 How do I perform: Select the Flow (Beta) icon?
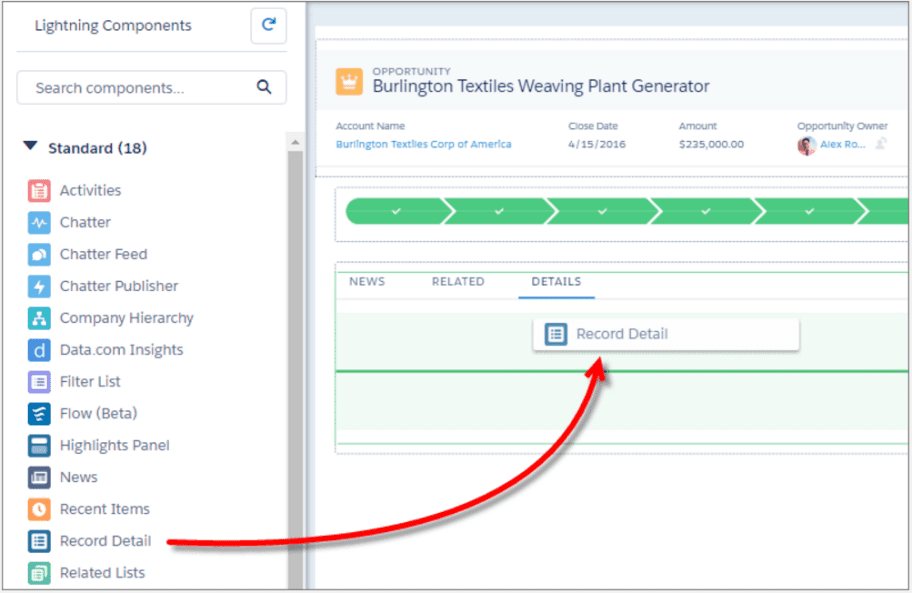tap(39, 414)
